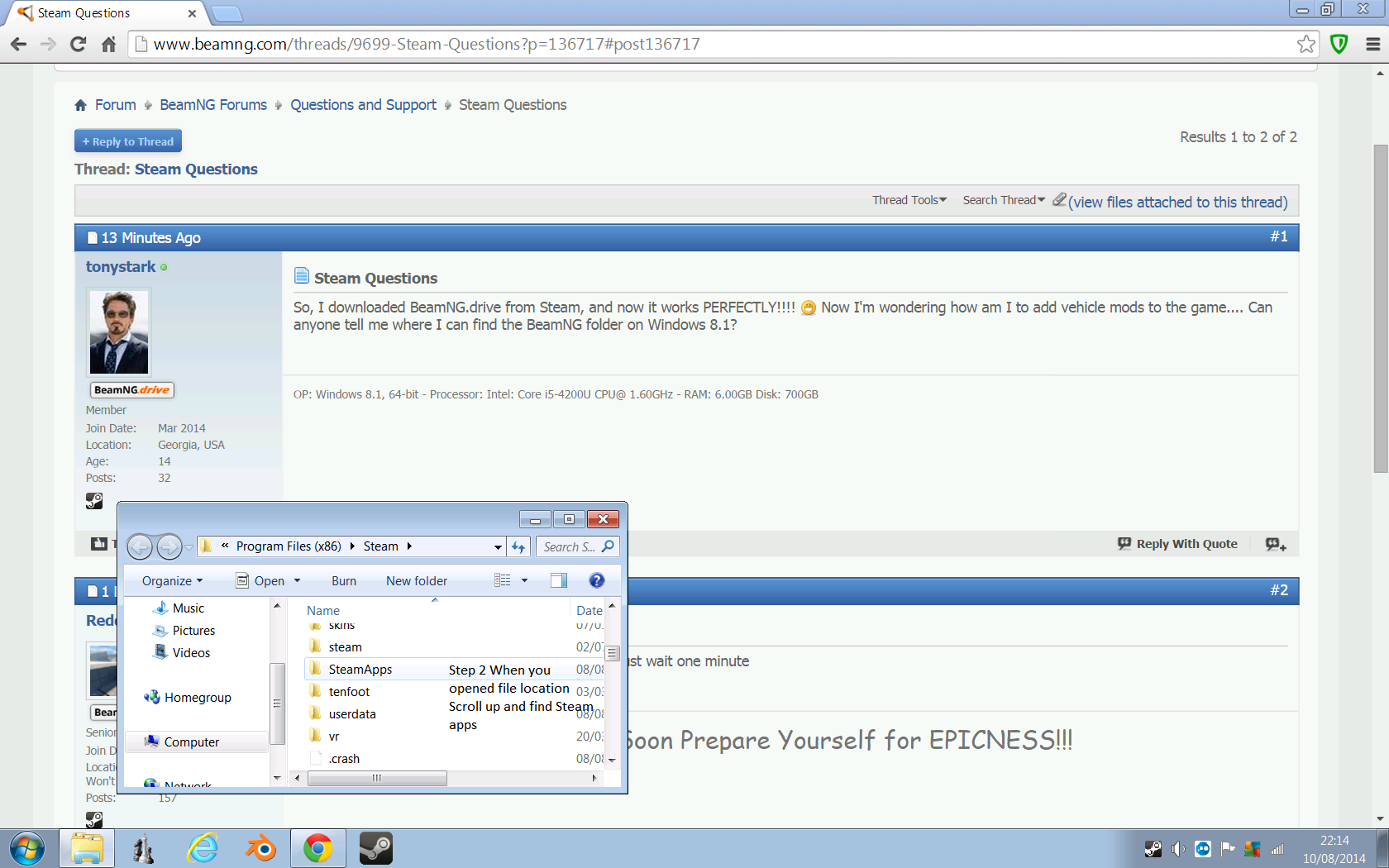Screen dimensions: 1389x868
Task: Expand Steam breadcrumb arrow
Action: point(409,546)
